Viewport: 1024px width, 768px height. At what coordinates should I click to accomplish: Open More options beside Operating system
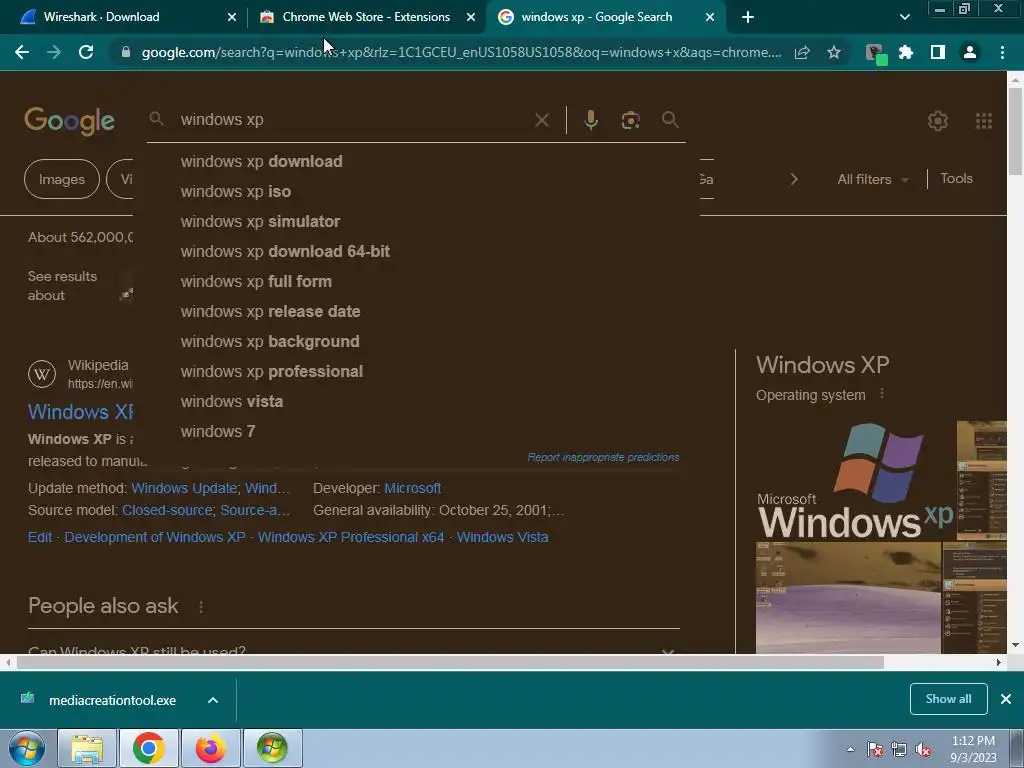pos(882,394)
